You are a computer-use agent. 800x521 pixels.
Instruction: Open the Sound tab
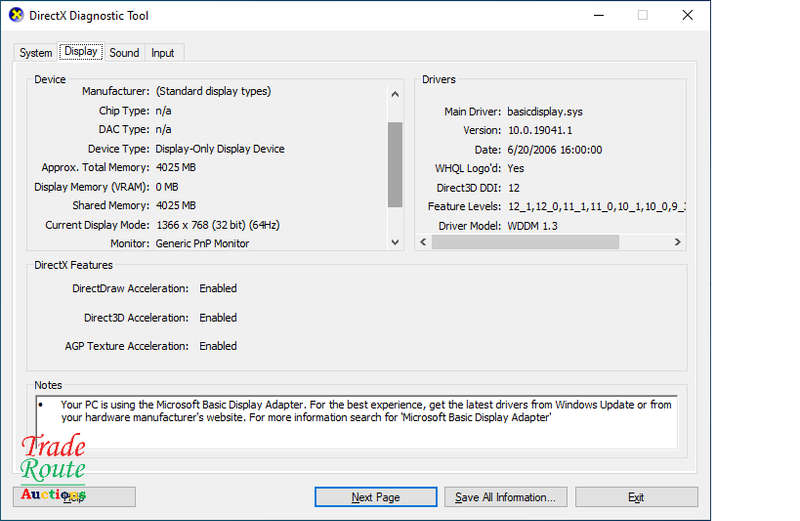(124, 53)
